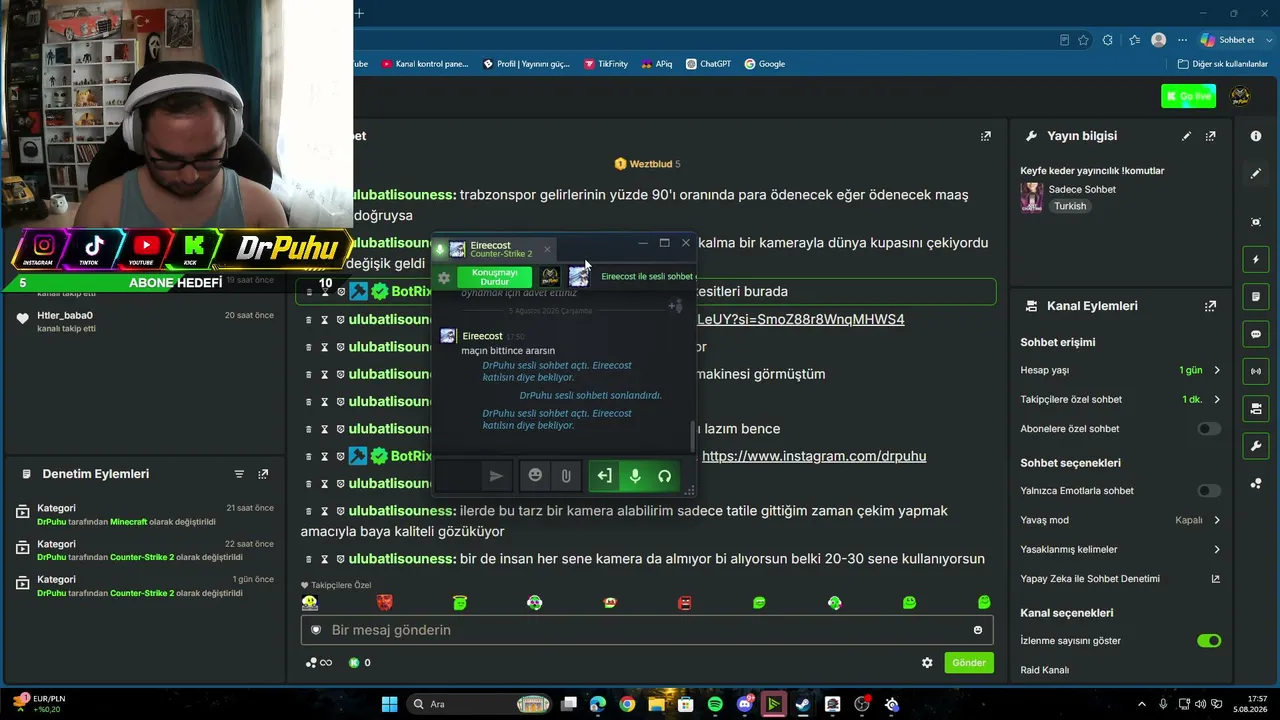1280x720 pixels.
Task: Toggle the document sidebar panel
Action: click(1256, 297)
